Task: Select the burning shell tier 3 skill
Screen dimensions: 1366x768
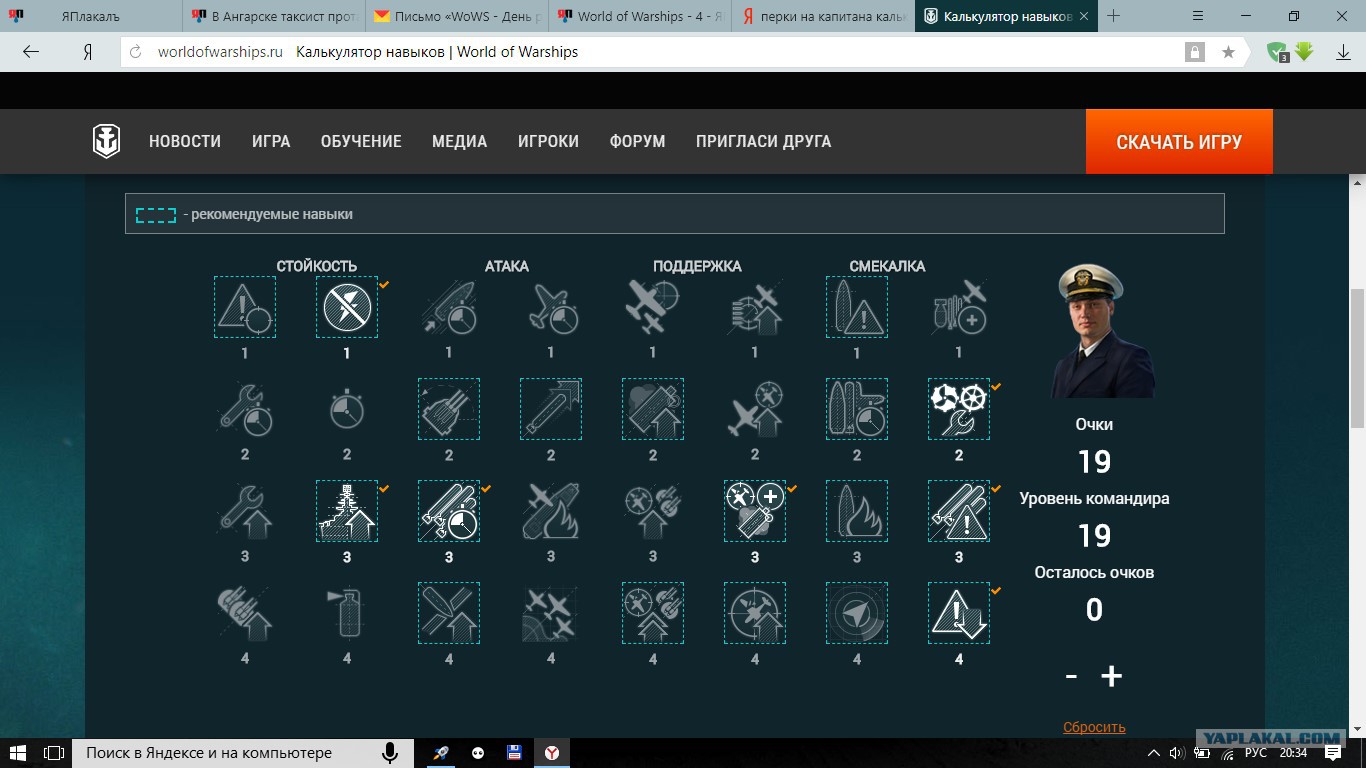Action: coord(857,511)
